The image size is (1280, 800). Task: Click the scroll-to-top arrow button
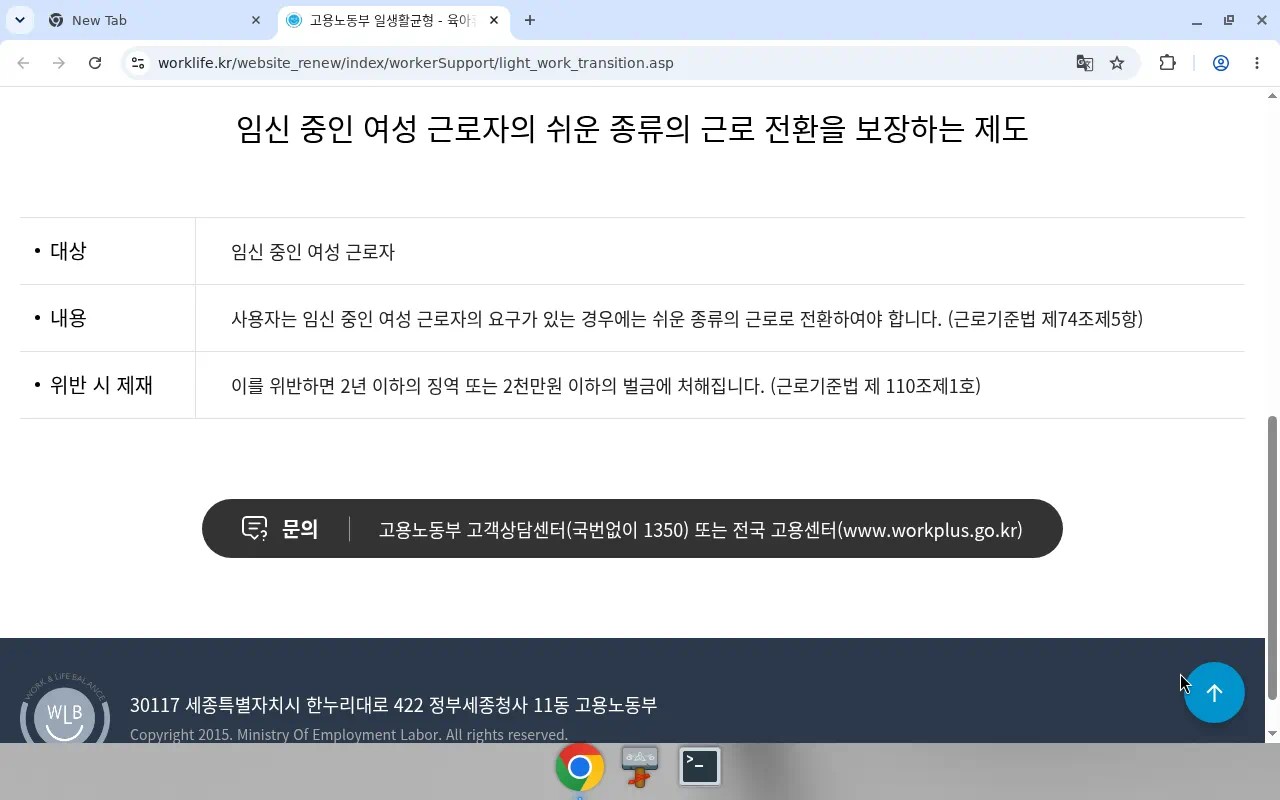[1214, 692]
